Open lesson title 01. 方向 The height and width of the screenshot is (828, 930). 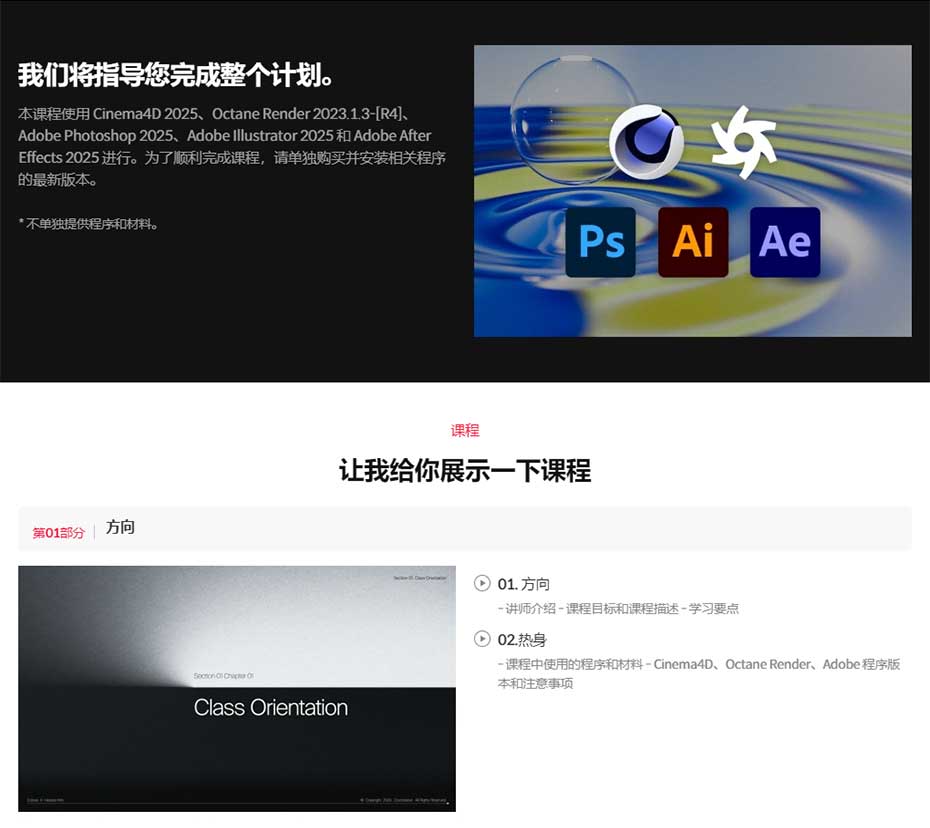(x=523, y=584)
